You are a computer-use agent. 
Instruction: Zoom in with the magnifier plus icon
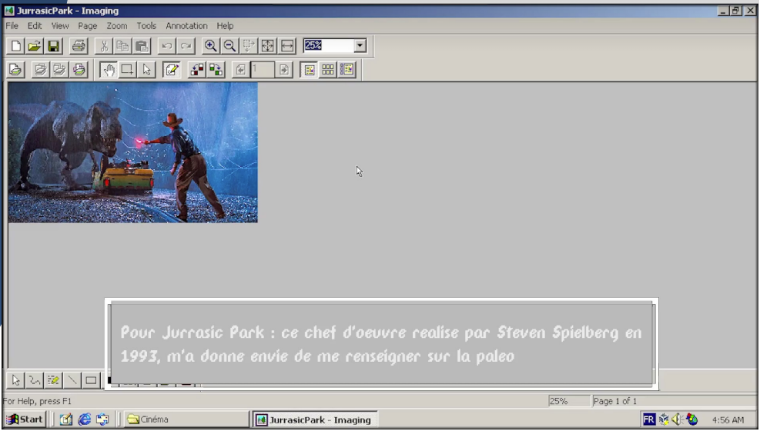pyautogui.click(x=211, y=46)
